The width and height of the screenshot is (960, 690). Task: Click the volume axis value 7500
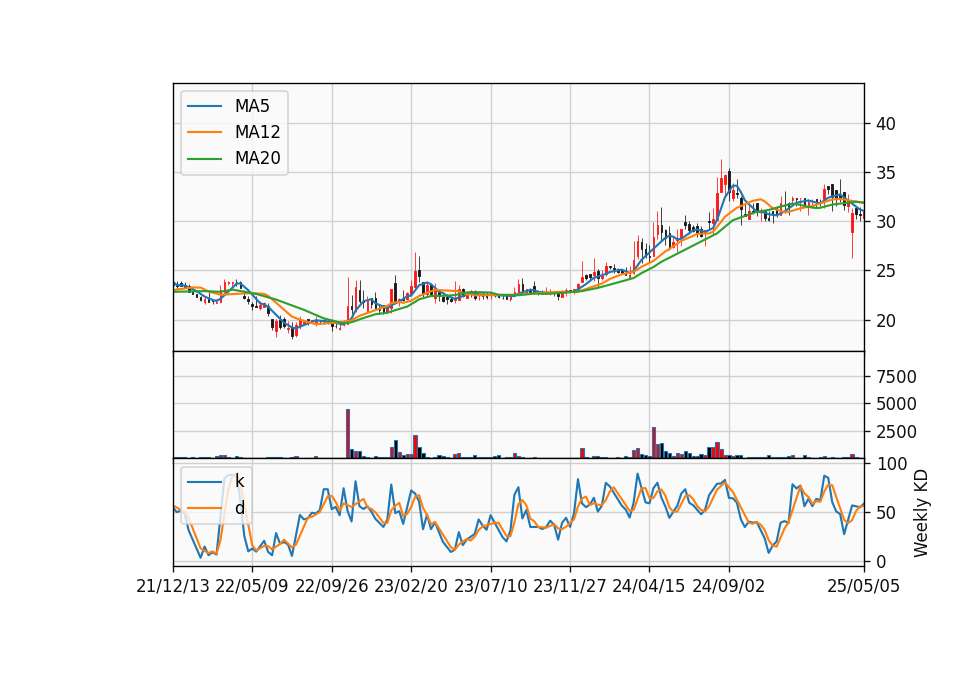(x=896, y=377)
